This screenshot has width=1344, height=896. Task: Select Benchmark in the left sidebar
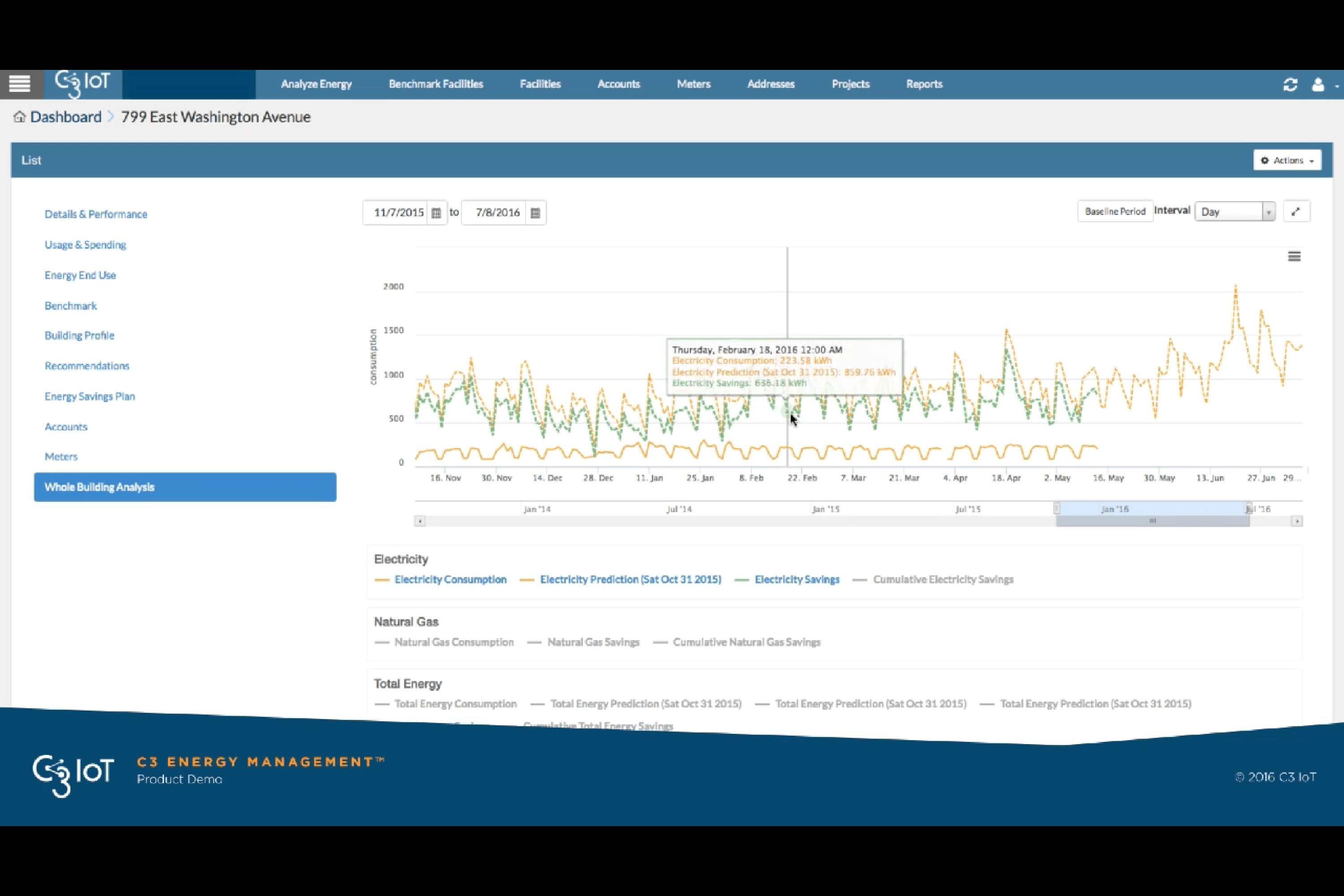click(71, 306)
